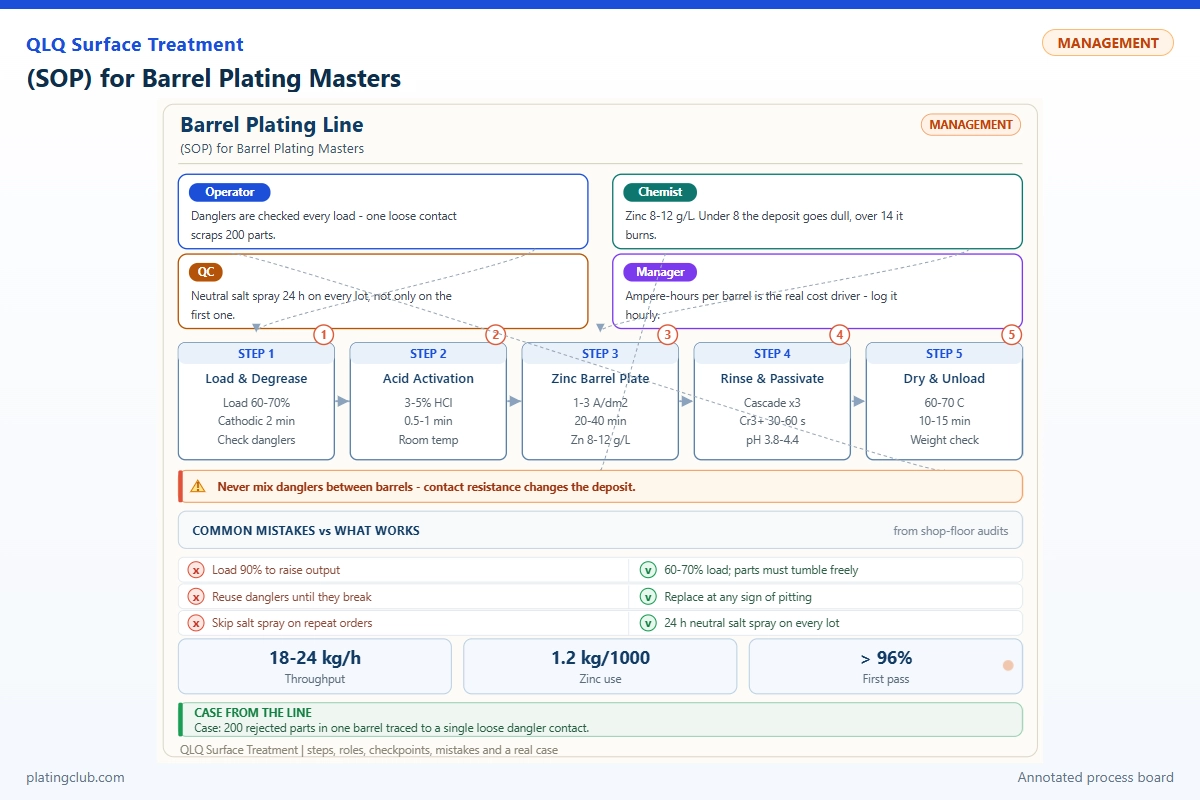Click the Barrel Plating Line card title

pyautogui.click(x=272, y=125)
